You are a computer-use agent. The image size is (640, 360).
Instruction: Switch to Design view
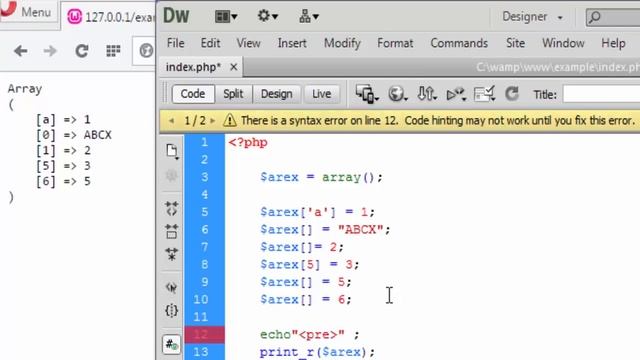point(276,94)
